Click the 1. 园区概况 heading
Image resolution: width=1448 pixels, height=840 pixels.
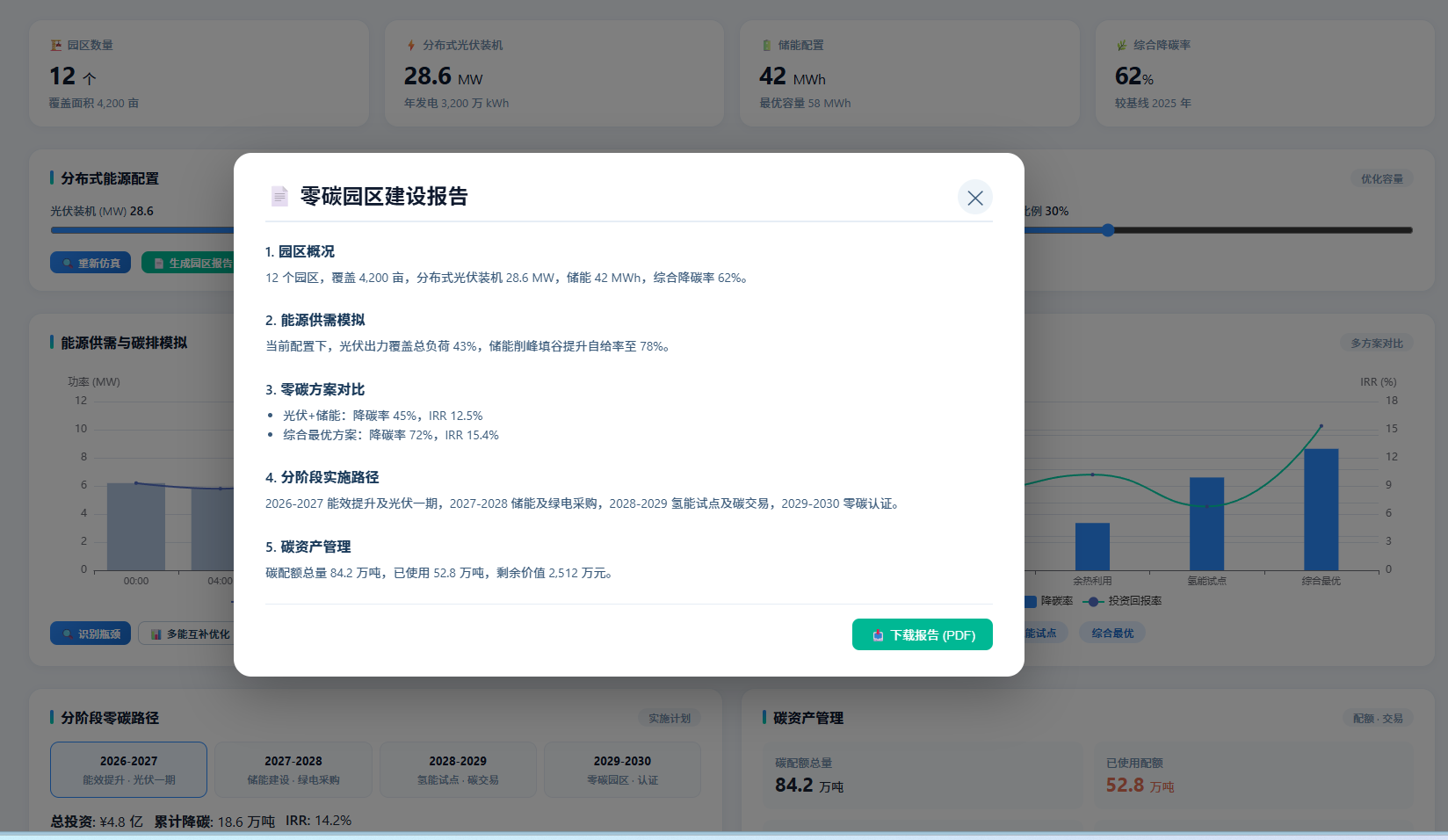click(300, 251)
